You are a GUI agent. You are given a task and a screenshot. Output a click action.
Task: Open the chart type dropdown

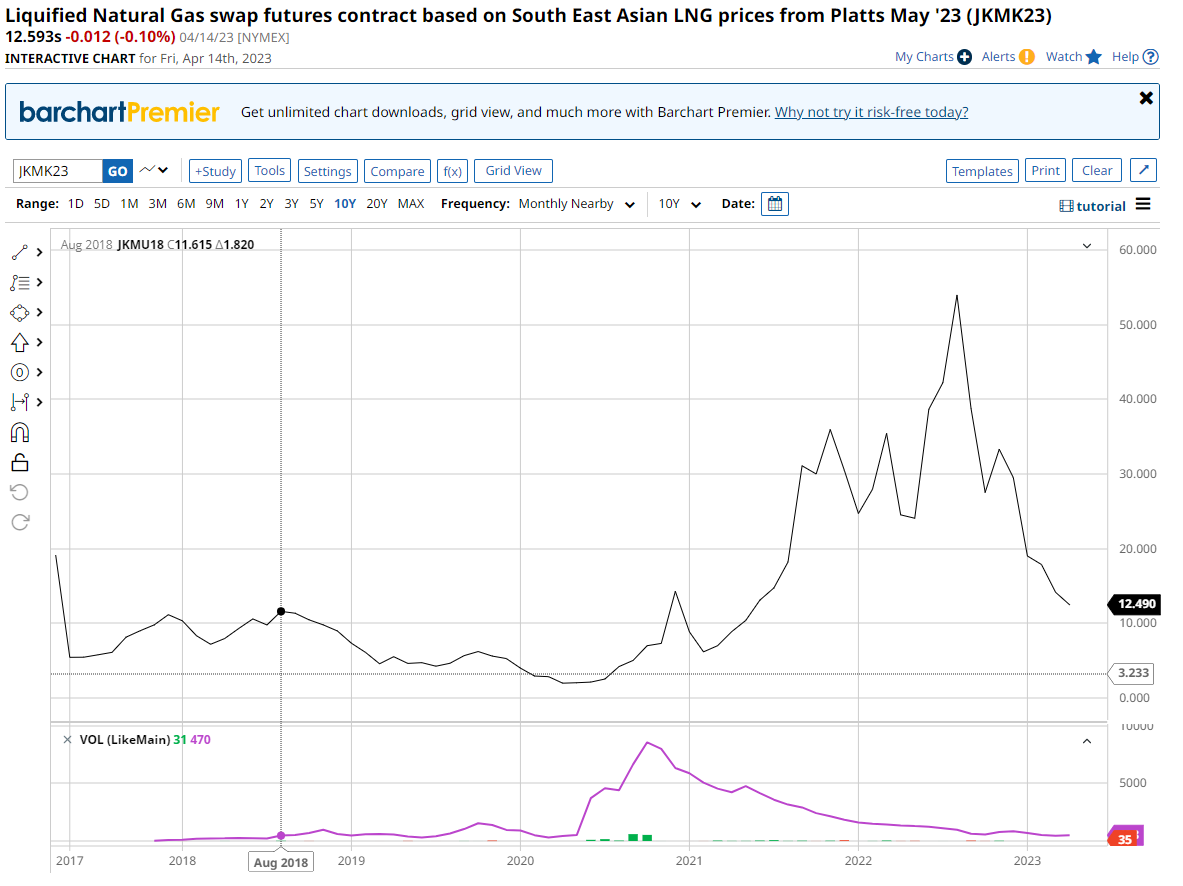[x=154, y=171]
